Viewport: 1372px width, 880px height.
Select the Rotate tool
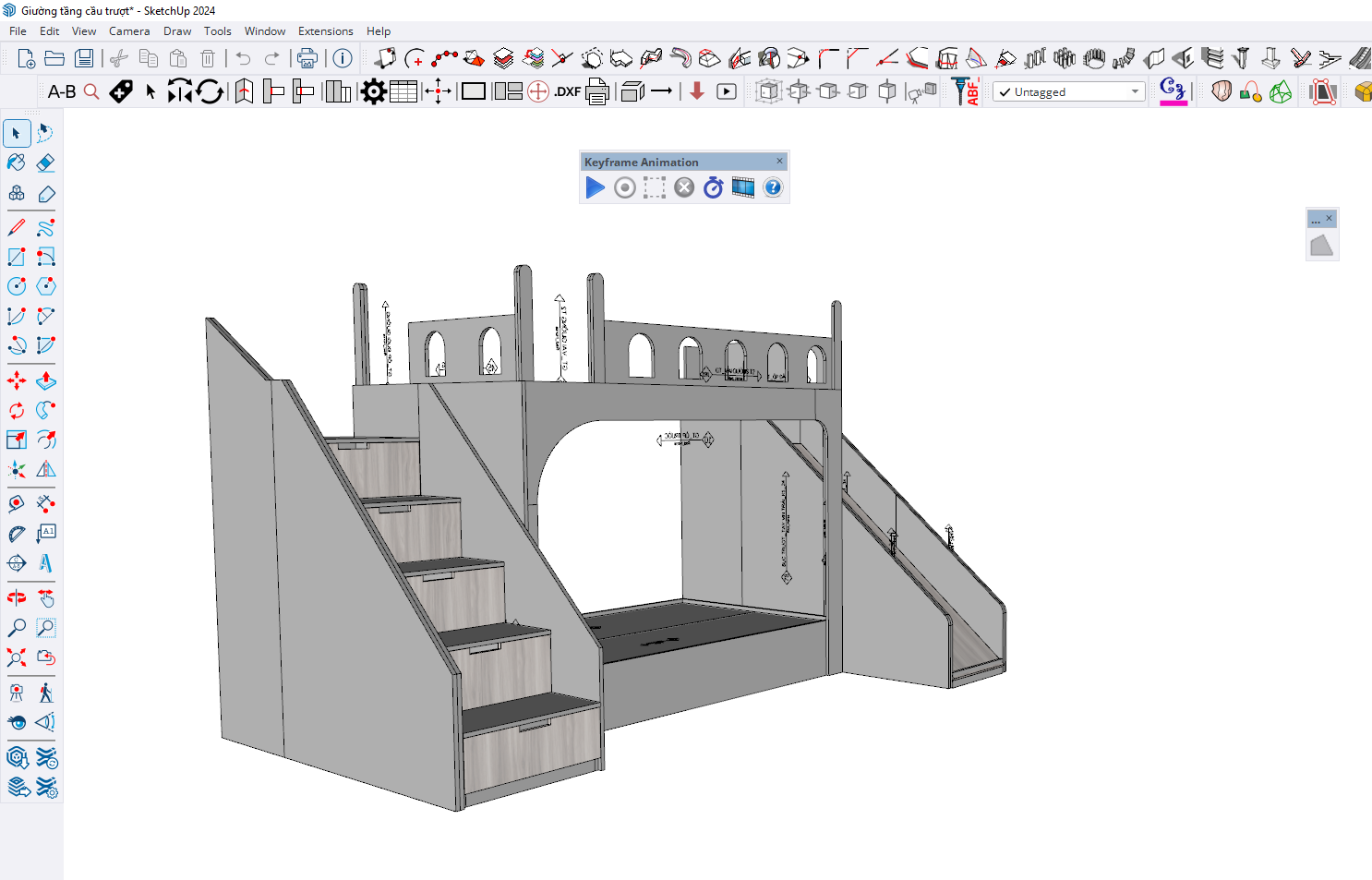pos(17,410)
